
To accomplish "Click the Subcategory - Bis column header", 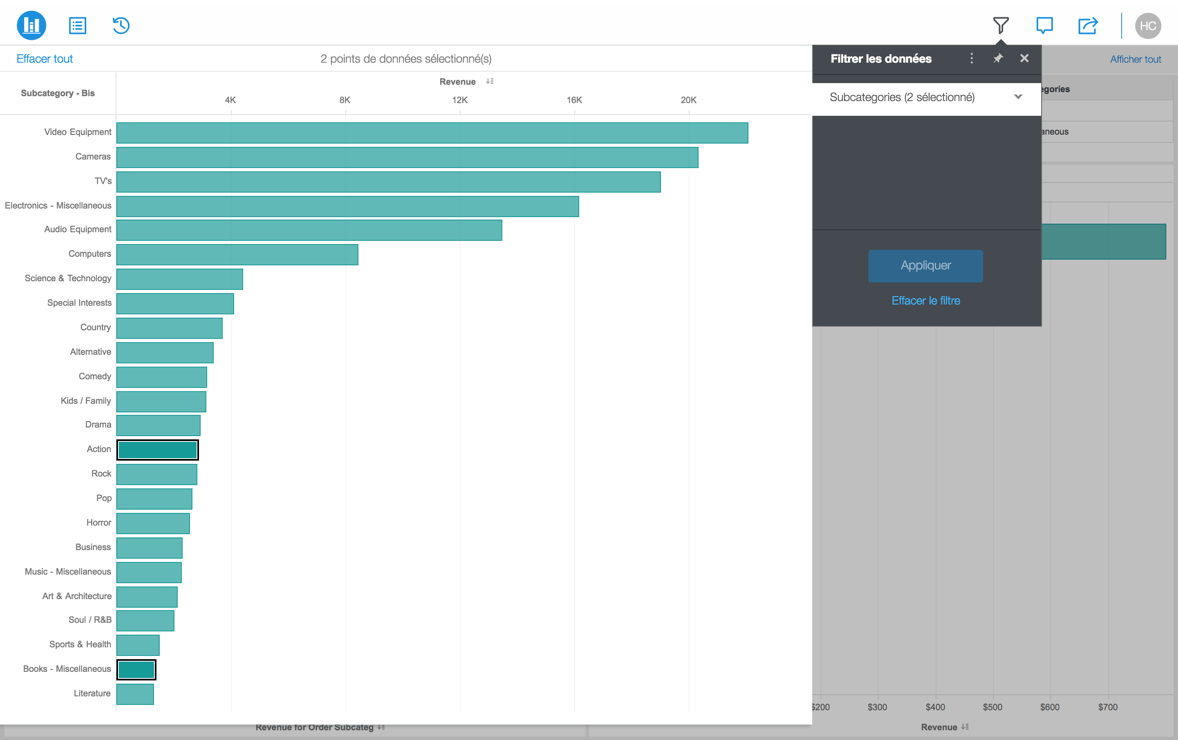I will pos(58,93).
